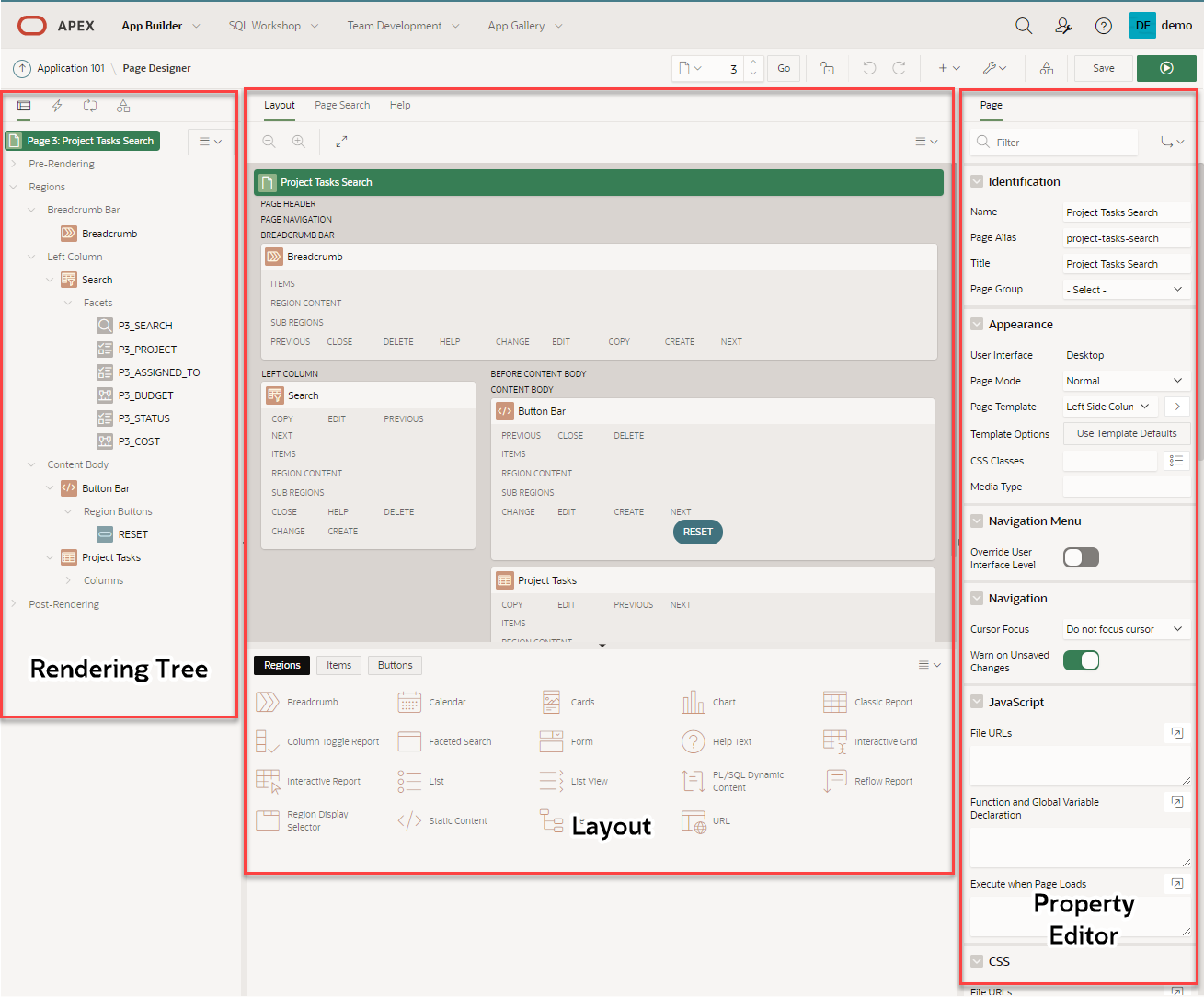The image size is (1204, 997).
Task: Click the property Filter search field
Action: (1054, 143)
